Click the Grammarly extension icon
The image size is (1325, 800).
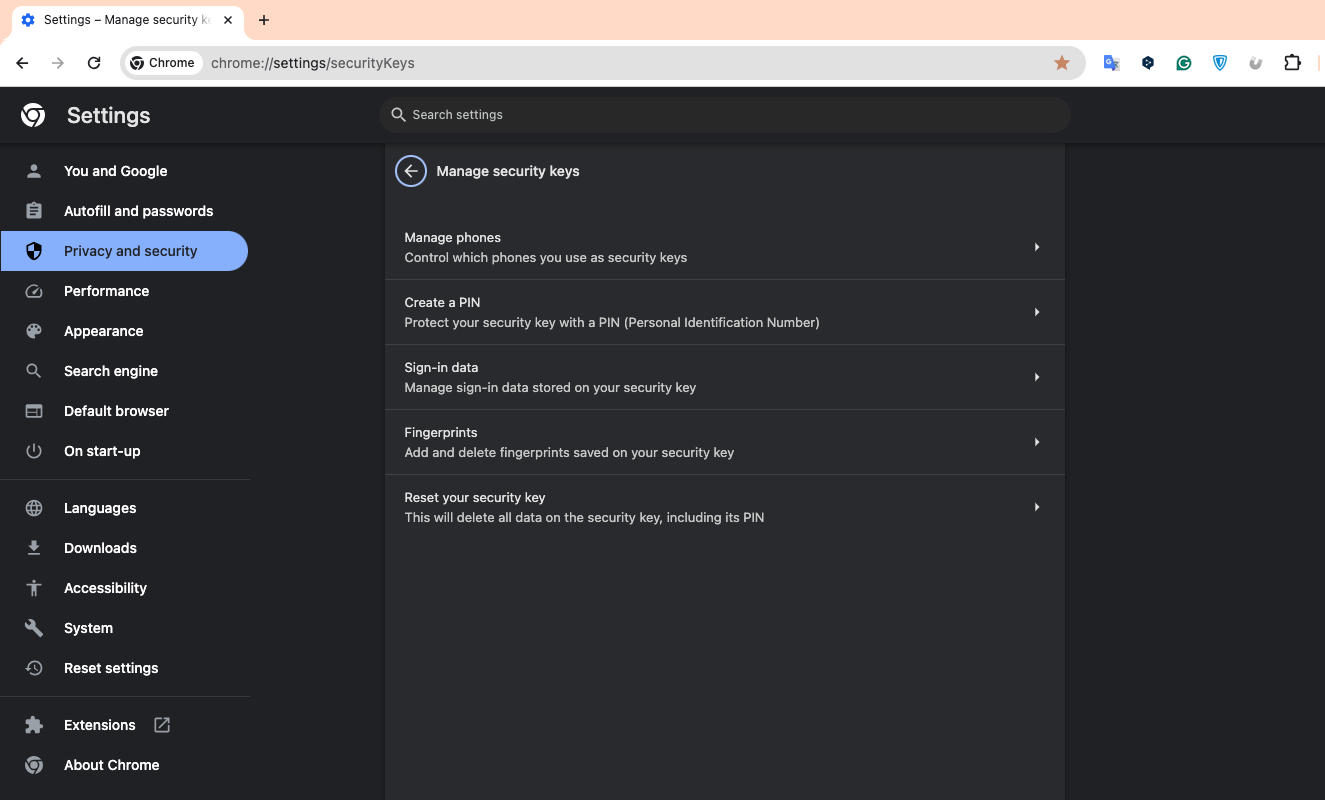(1184, 63)
